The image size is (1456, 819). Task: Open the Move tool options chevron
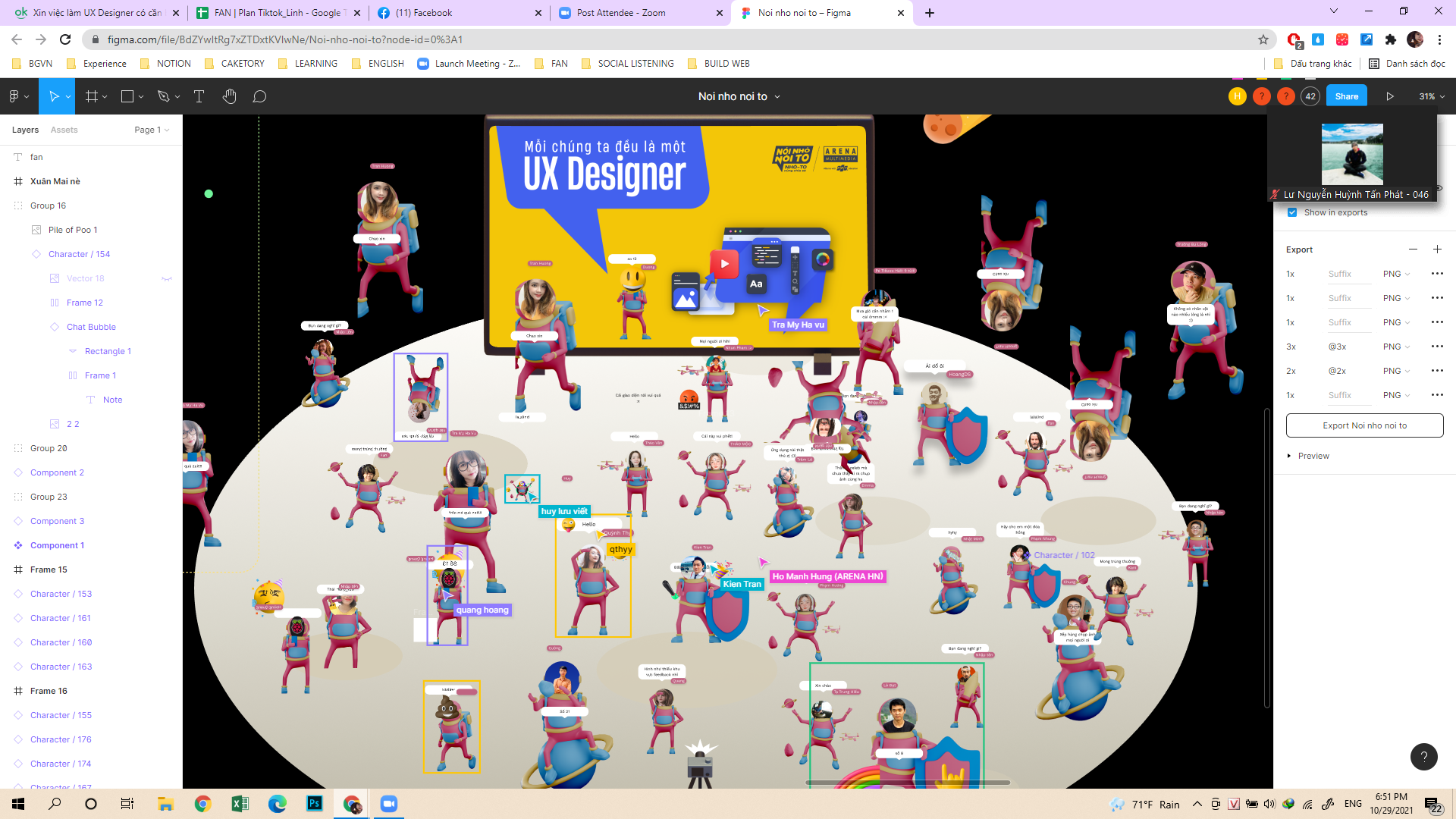(68, 97)
